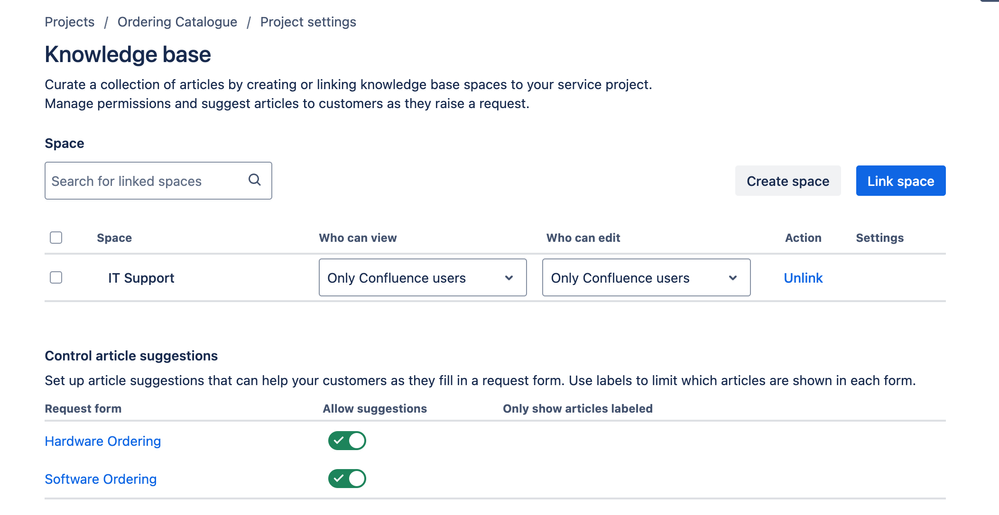
Task: Focus the Search for linked spaces field
Action: coord(145,181)
